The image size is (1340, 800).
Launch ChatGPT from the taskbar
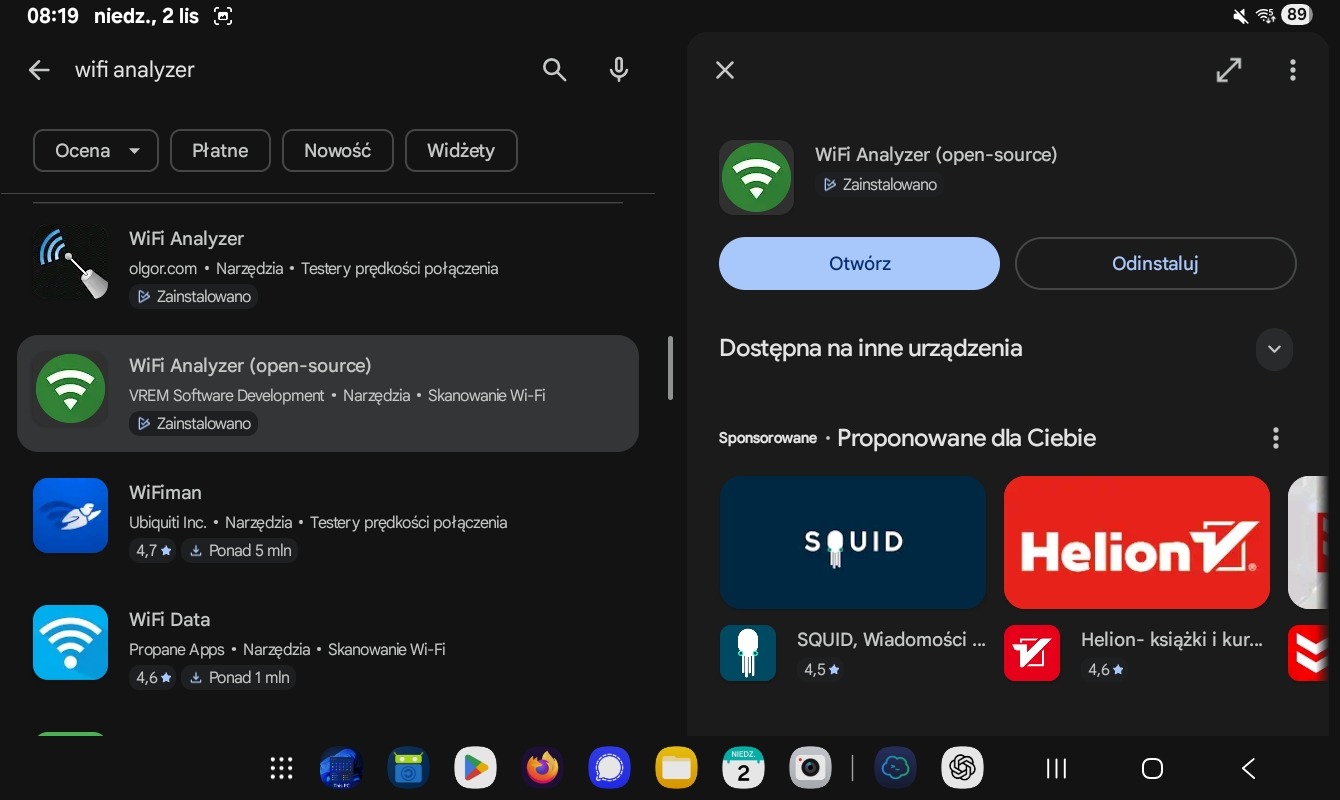(x=962, y=768)
